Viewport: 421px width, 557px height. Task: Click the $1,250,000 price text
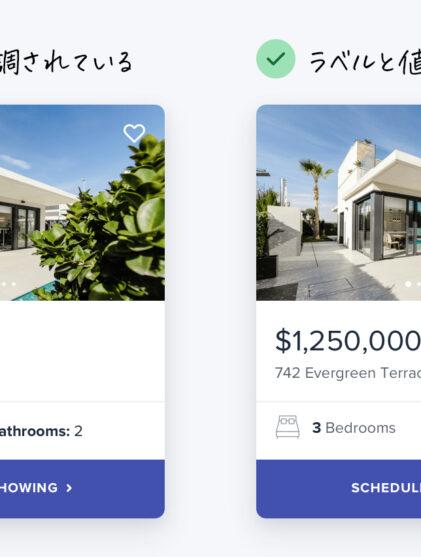[348, 341]
